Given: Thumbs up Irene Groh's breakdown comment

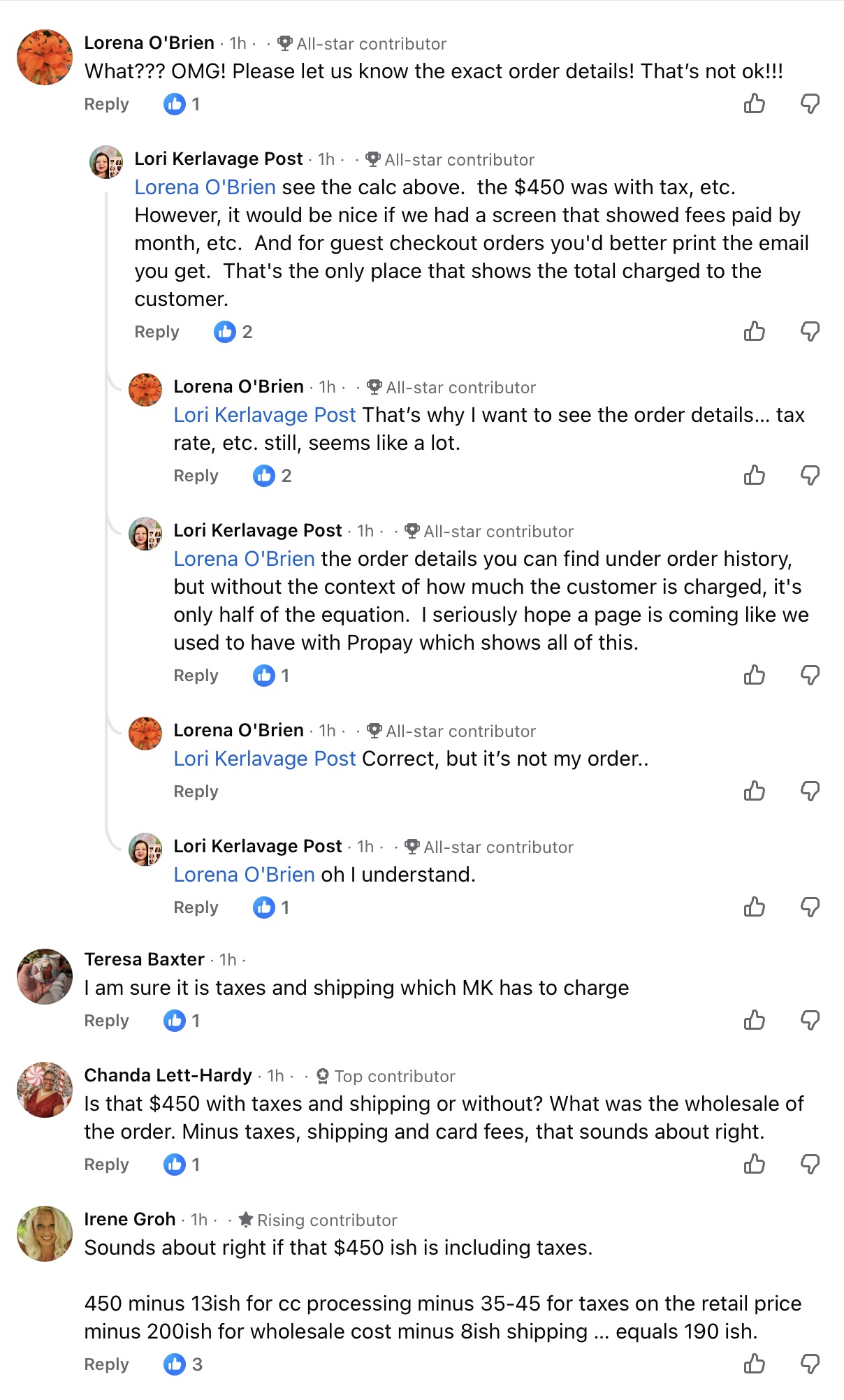Looking at the screenshot, I should click(x=754, y=1364).
